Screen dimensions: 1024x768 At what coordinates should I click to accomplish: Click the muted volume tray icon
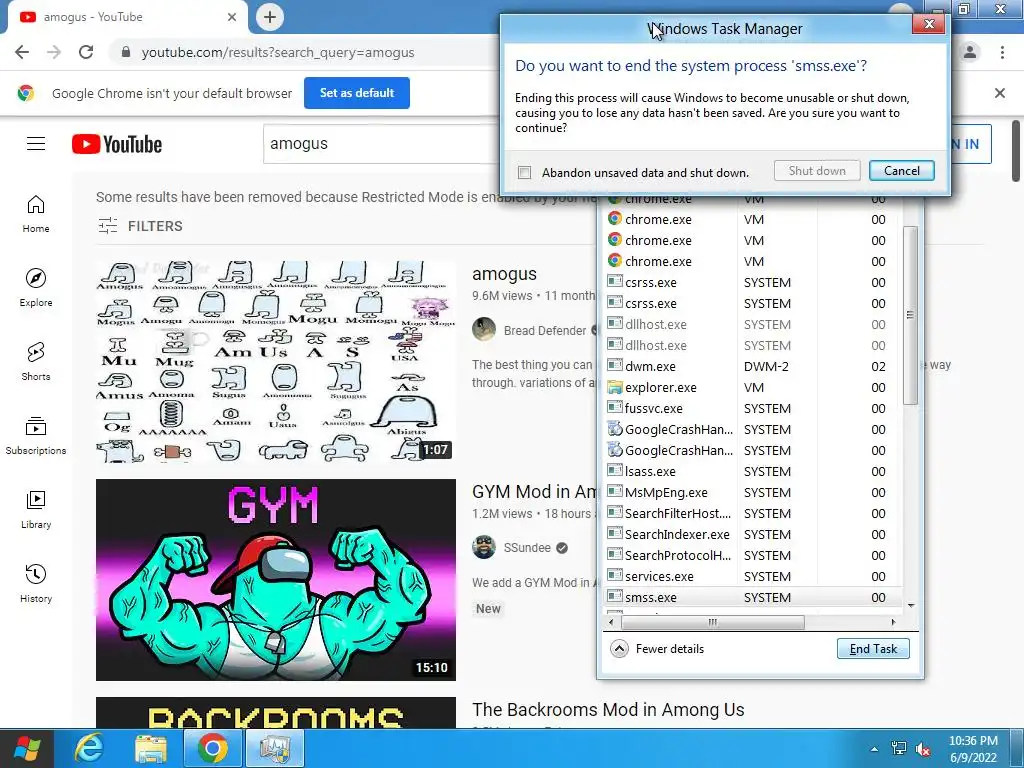(923, 749)
